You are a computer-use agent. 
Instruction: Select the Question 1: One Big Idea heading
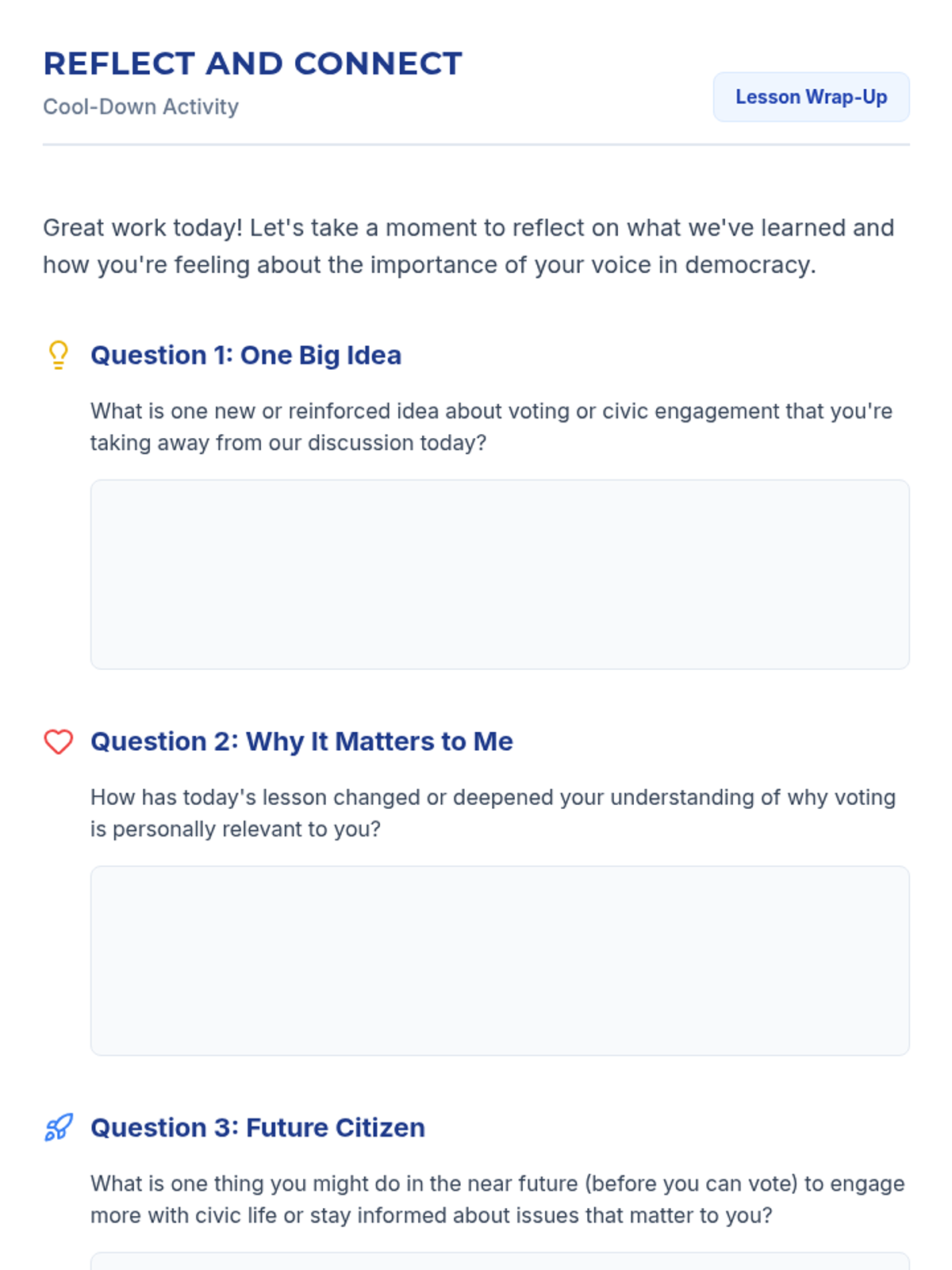(246, 355)
